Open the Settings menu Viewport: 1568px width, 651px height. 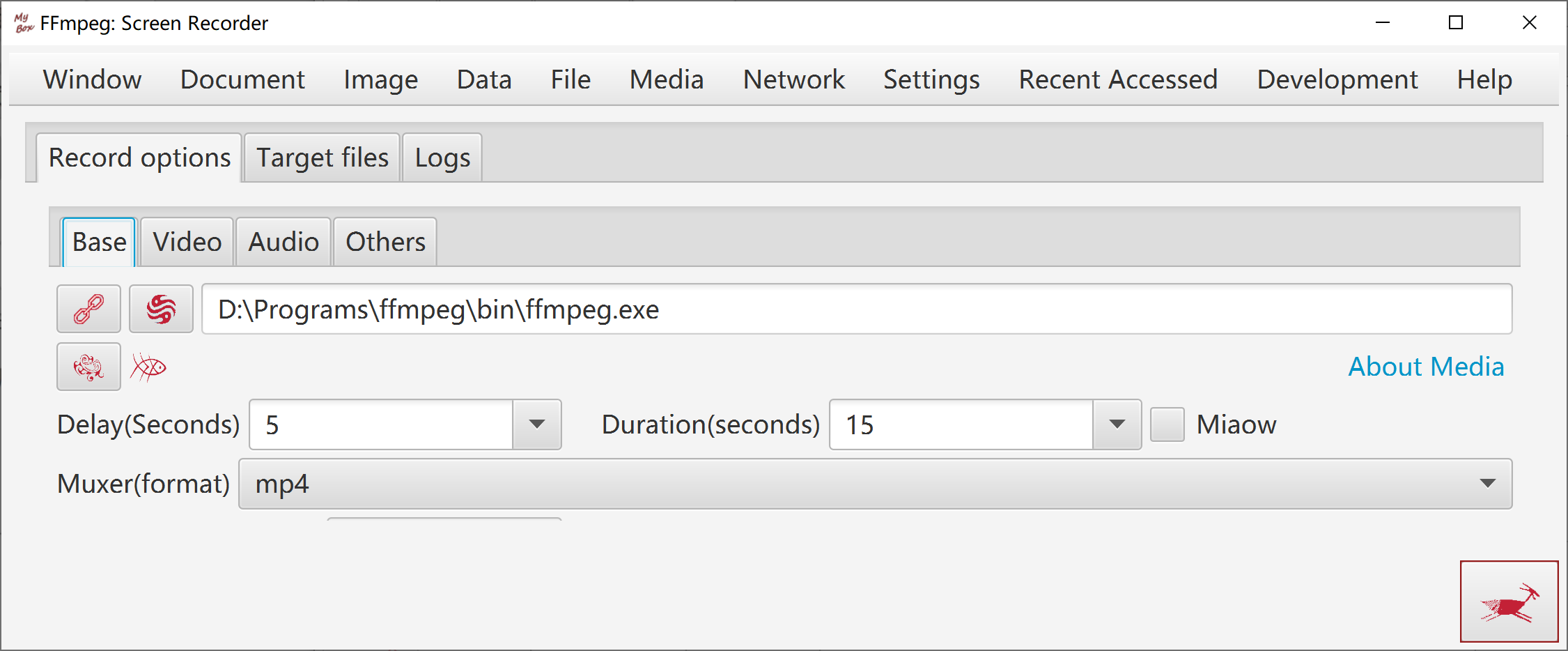click(931, 79)
